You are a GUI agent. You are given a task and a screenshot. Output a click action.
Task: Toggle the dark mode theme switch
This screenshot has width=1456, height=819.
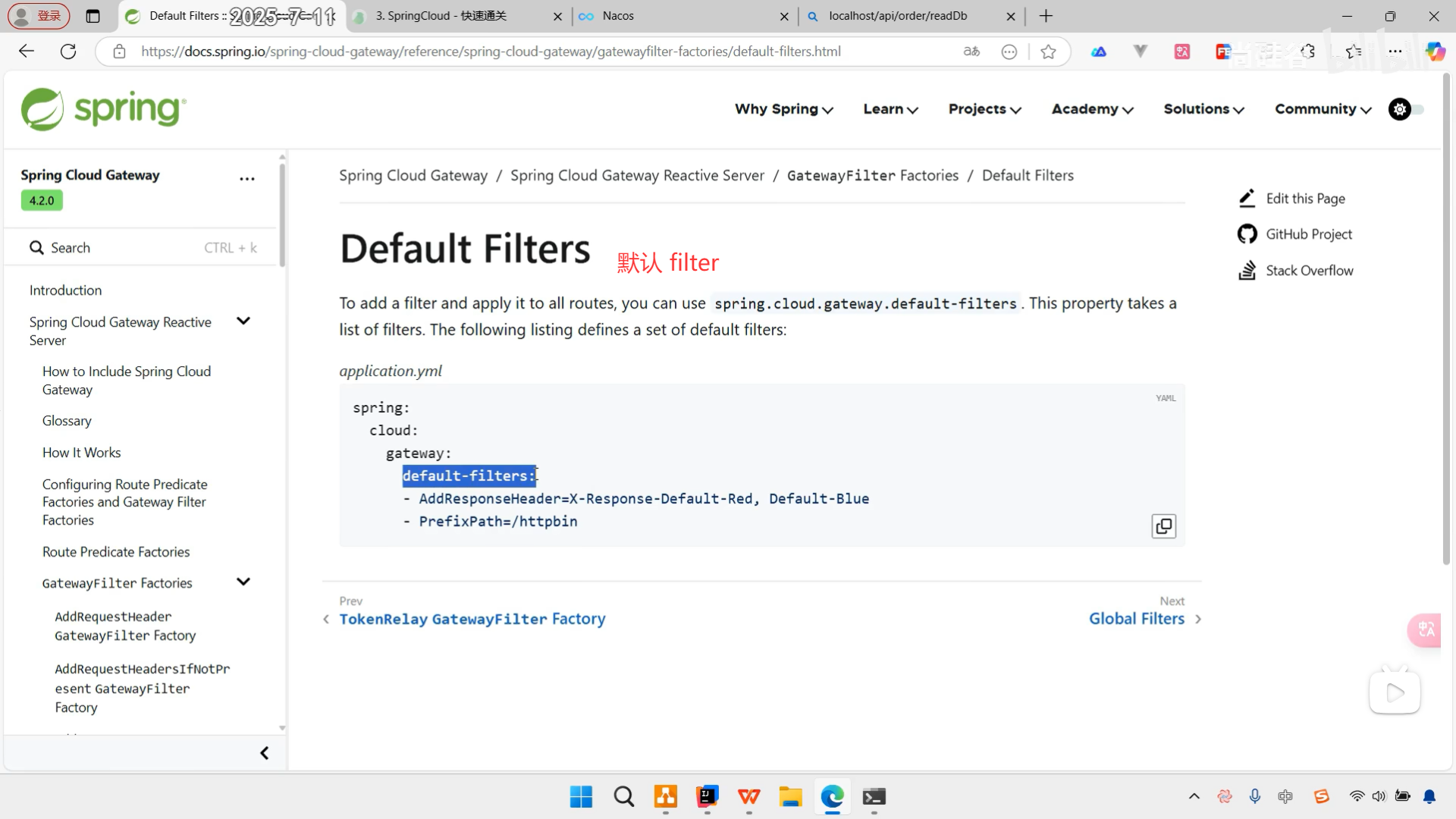tap(1406, 109)
